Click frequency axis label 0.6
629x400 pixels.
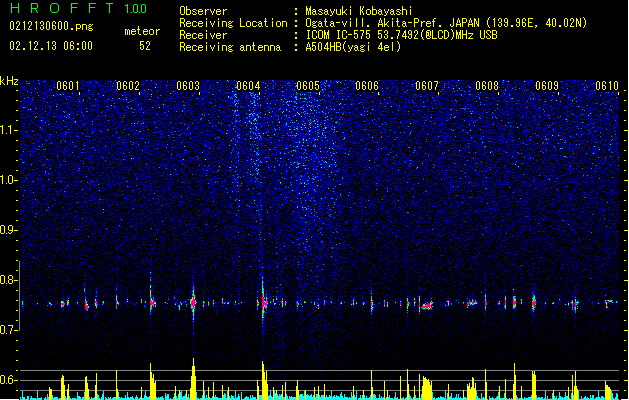9,380
